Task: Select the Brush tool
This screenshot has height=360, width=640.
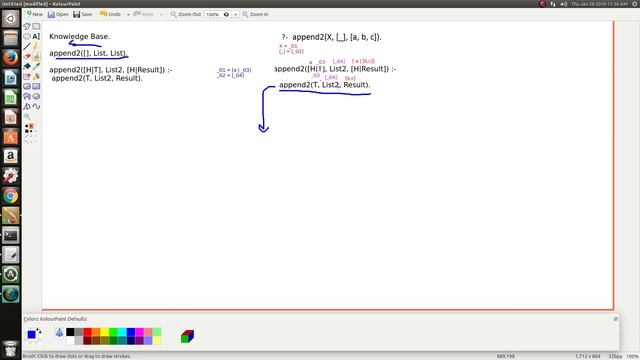Action: coord(36,56)
